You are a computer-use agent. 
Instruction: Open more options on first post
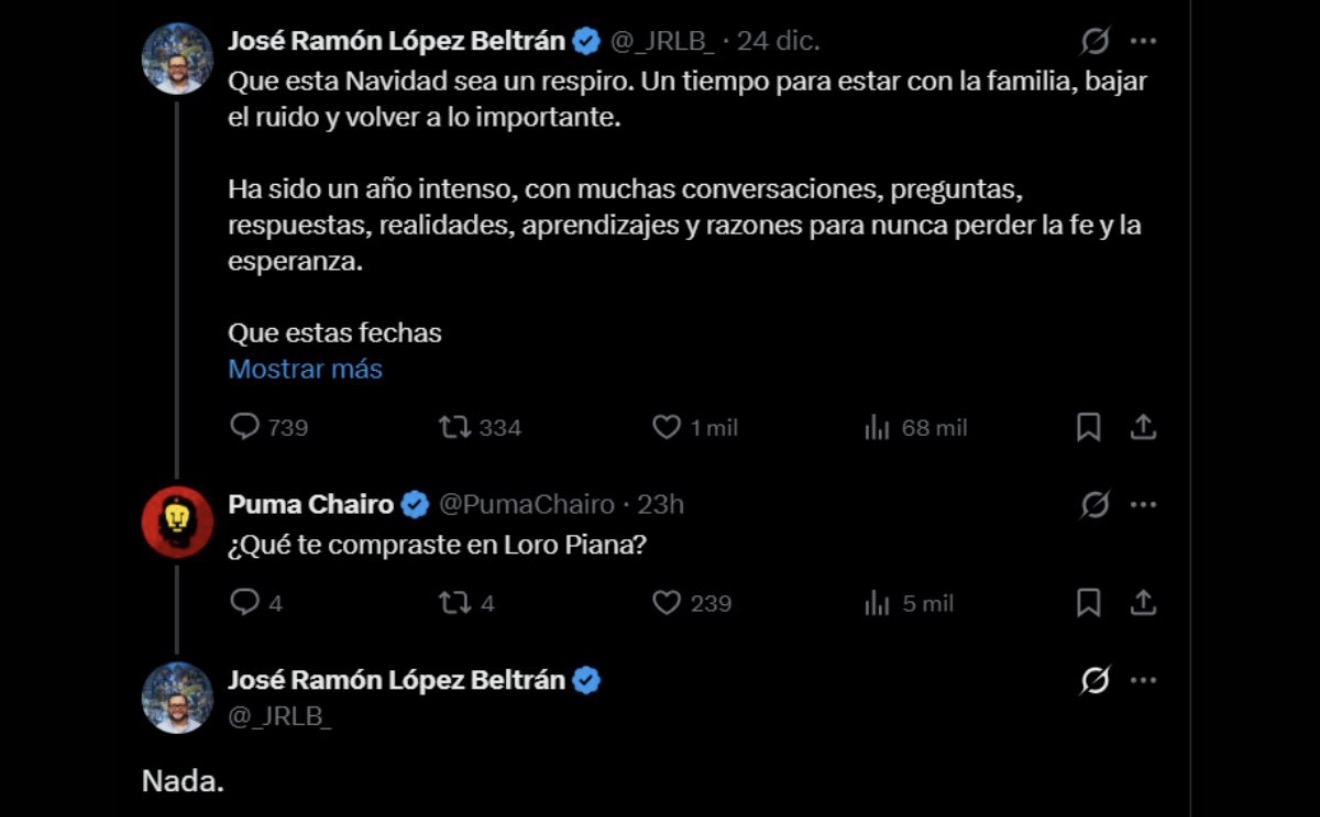[1143, 41]
